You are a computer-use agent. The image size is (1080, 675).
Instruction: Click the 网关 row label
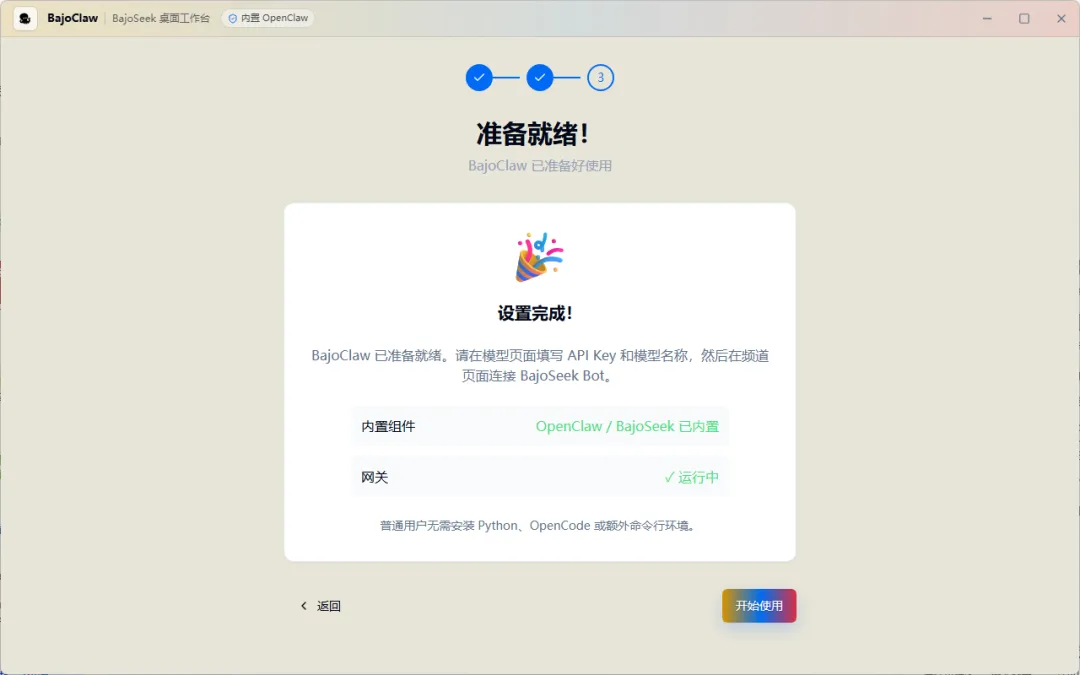(x=375, y=477)
